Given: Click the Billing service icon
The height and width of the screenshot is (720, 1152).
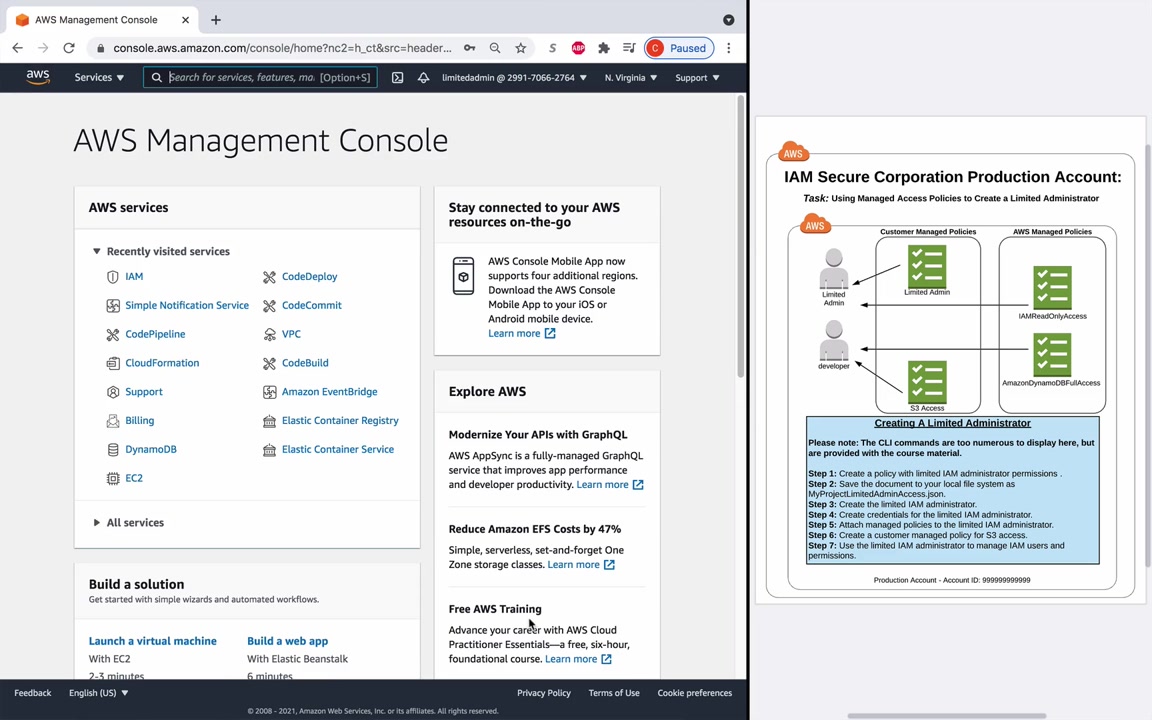Looking at the screenshot, I should pos(112,420).
